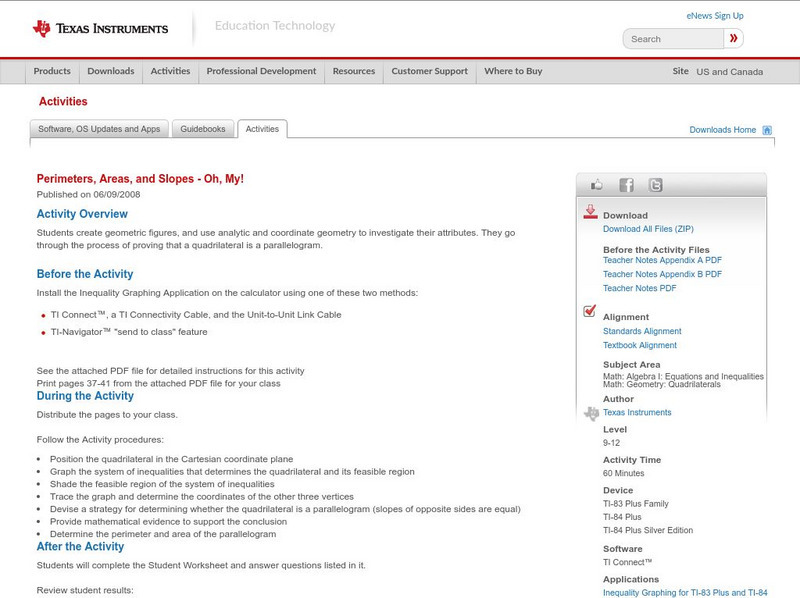Click the red download arrow icon
Viewport: 800px width, 598px height.
[x=590, y=212]
